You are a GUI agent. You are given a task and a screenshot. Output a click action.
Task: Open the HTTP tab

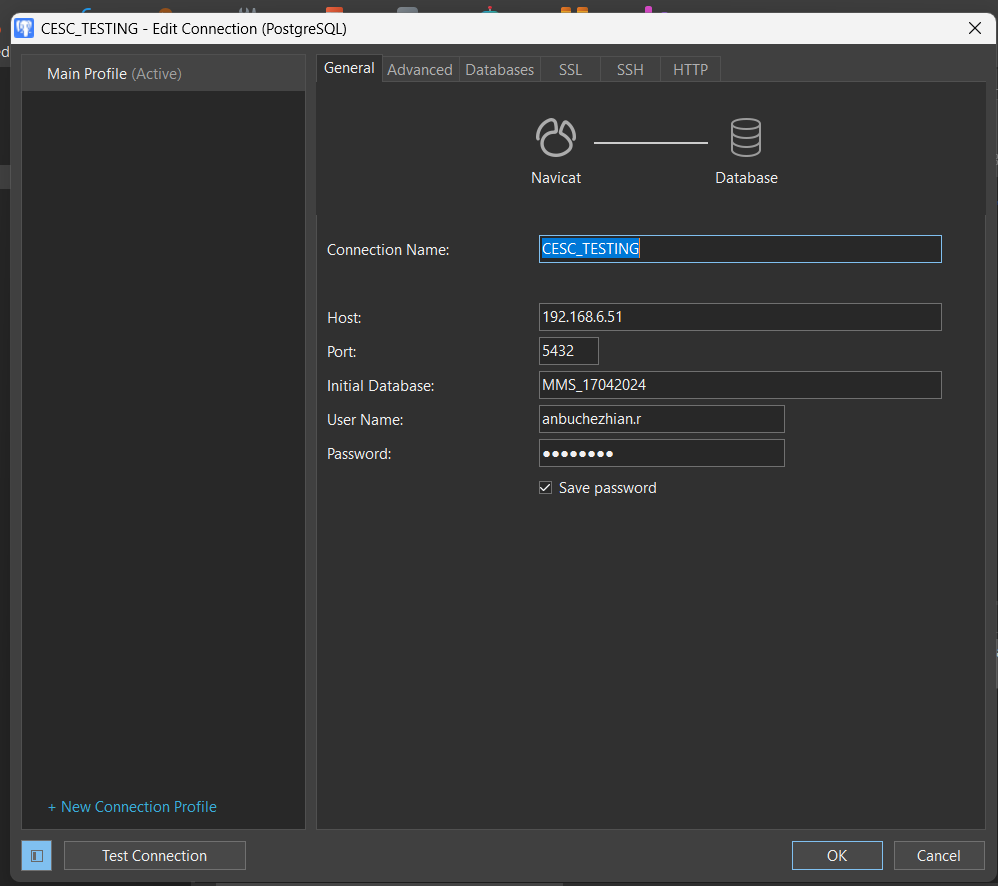click(690, 70)
